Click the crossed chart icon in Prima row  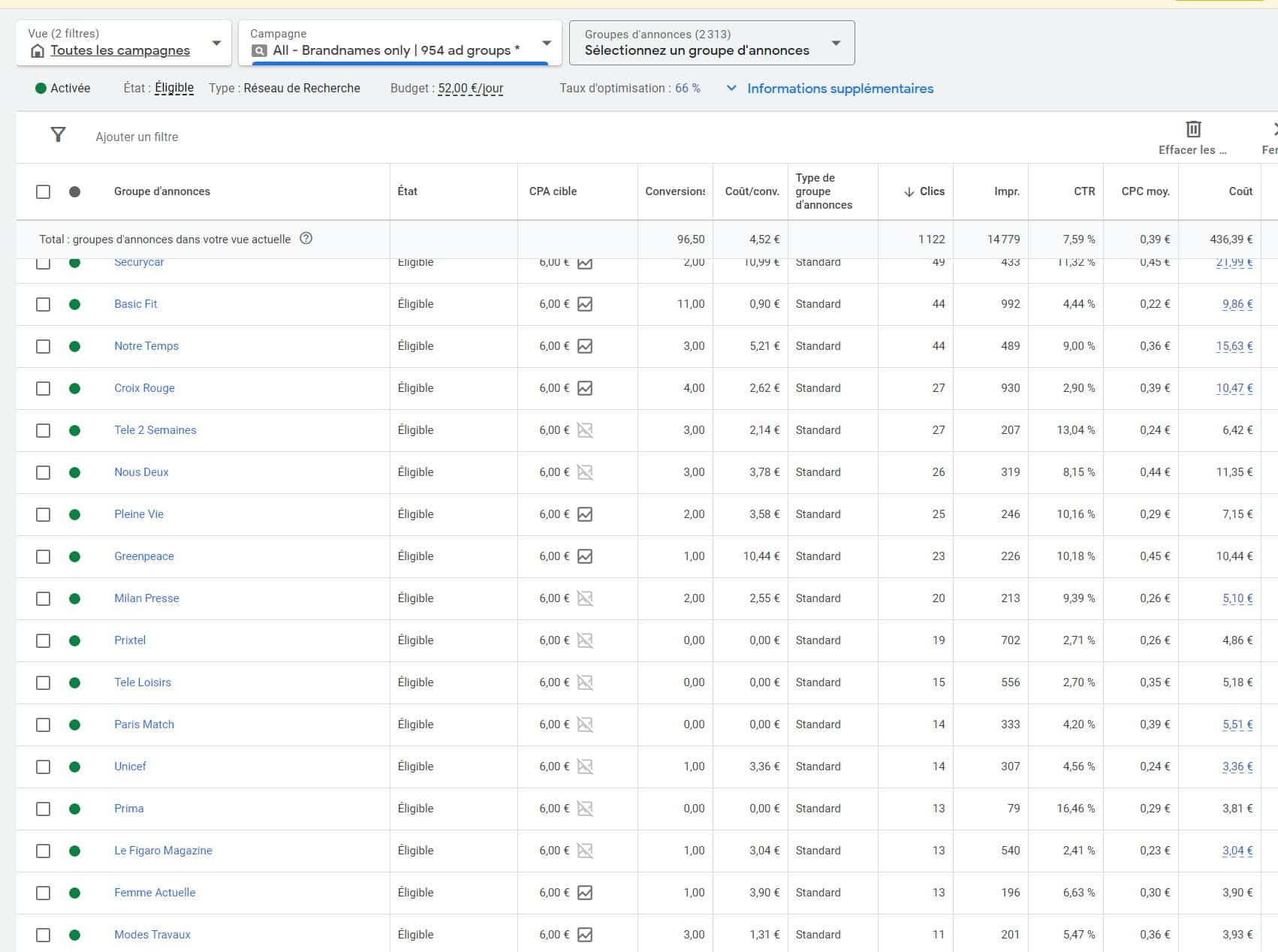pos(585,809)
